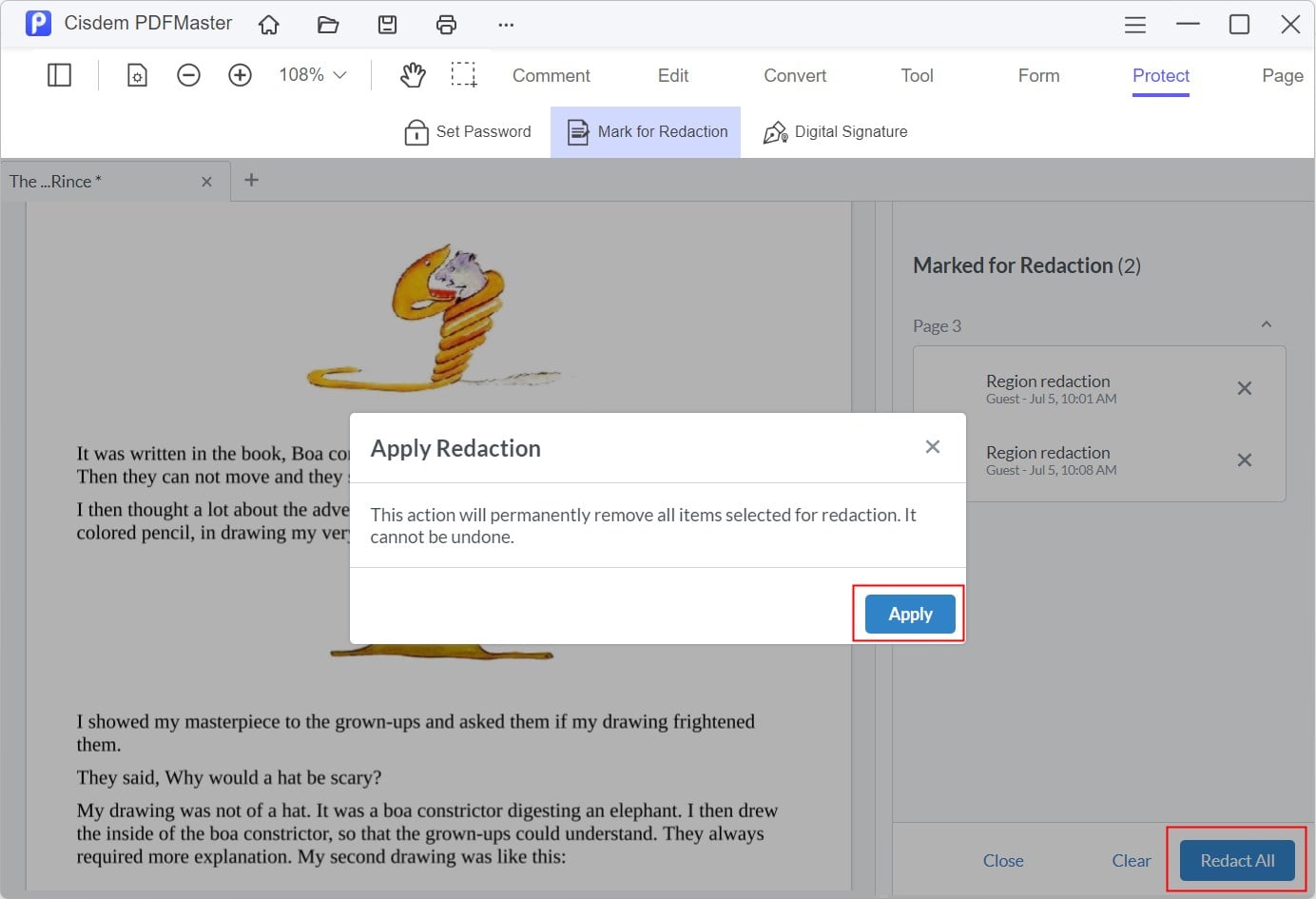Open the Comment tab
Image resolution: width=1316 pixels, height=899 pixels.
[x=551, y=75]
